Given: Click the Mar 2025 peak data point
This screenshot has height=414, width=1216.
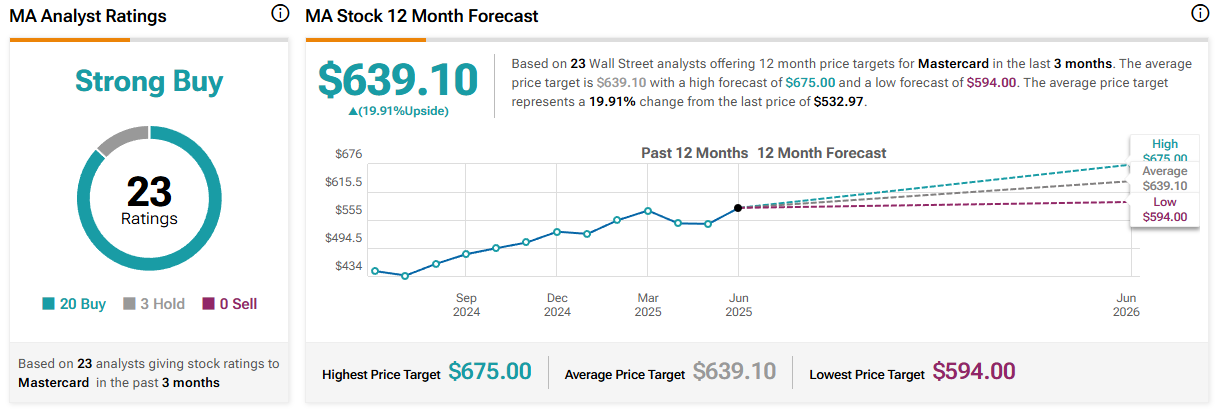Looking at the screenshot, I should point(648,211).
